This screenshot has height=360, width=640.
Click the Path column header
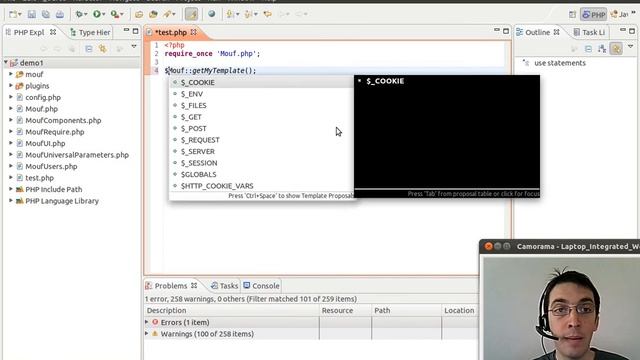coord(406,310)
